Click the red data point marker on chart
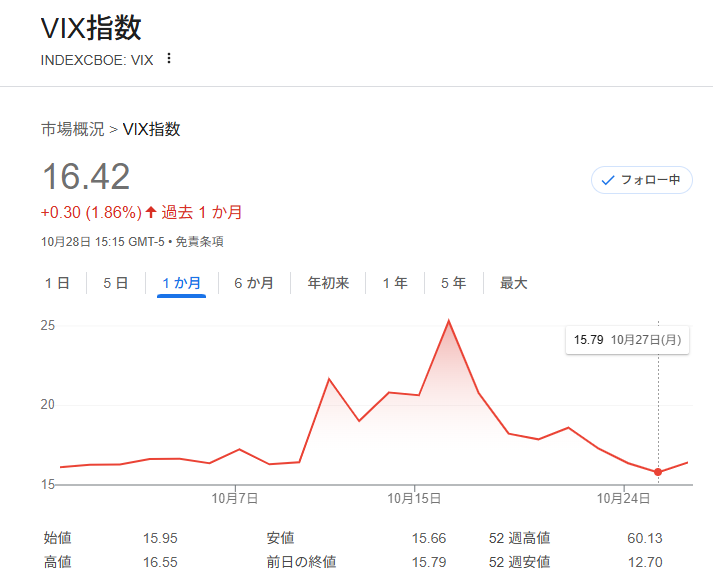 (658, 472)
